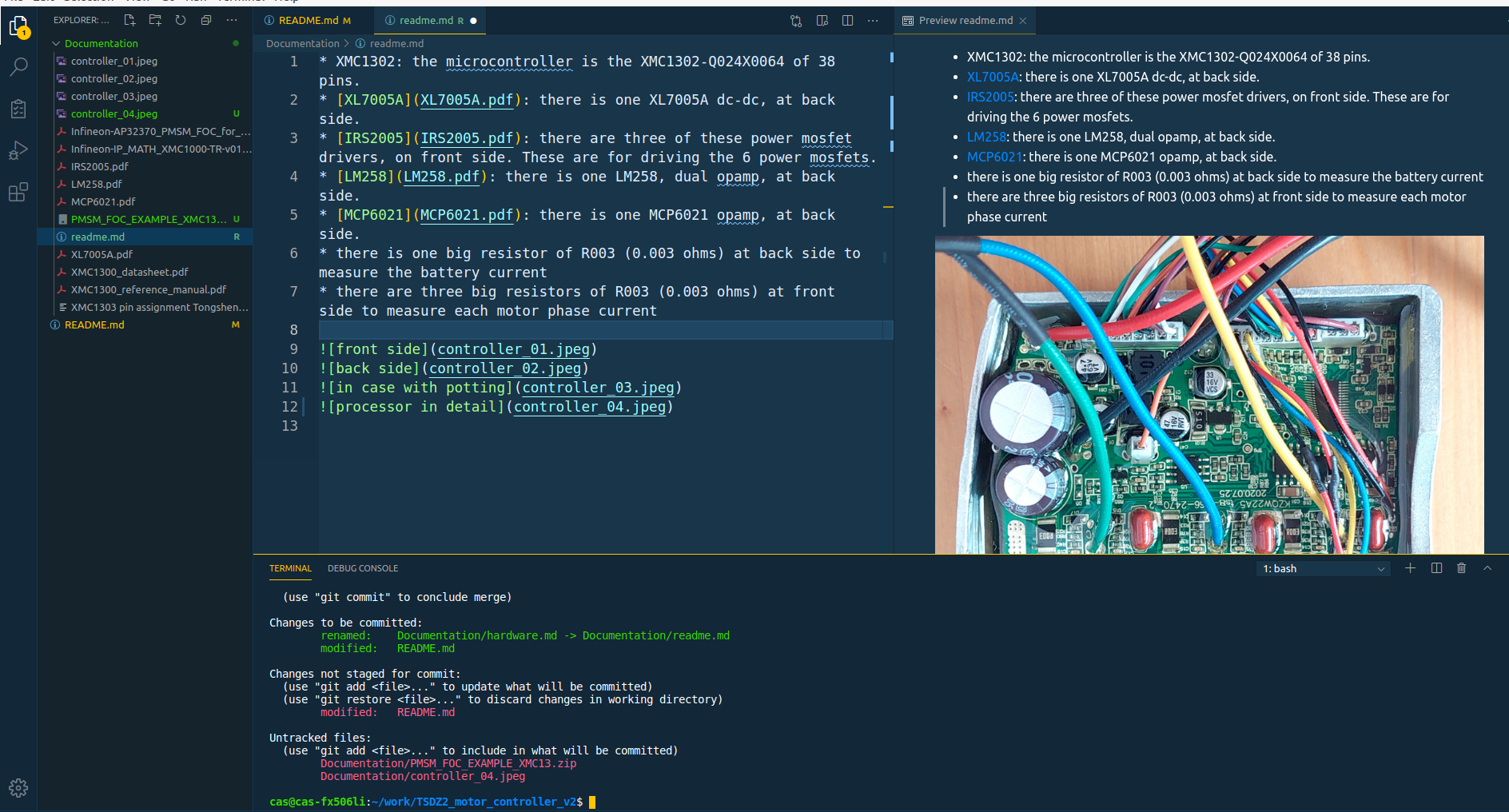Screen dimensions: 1509x812
Task: Open the Explorer view in the activity bar
Action: click(18, 27)
